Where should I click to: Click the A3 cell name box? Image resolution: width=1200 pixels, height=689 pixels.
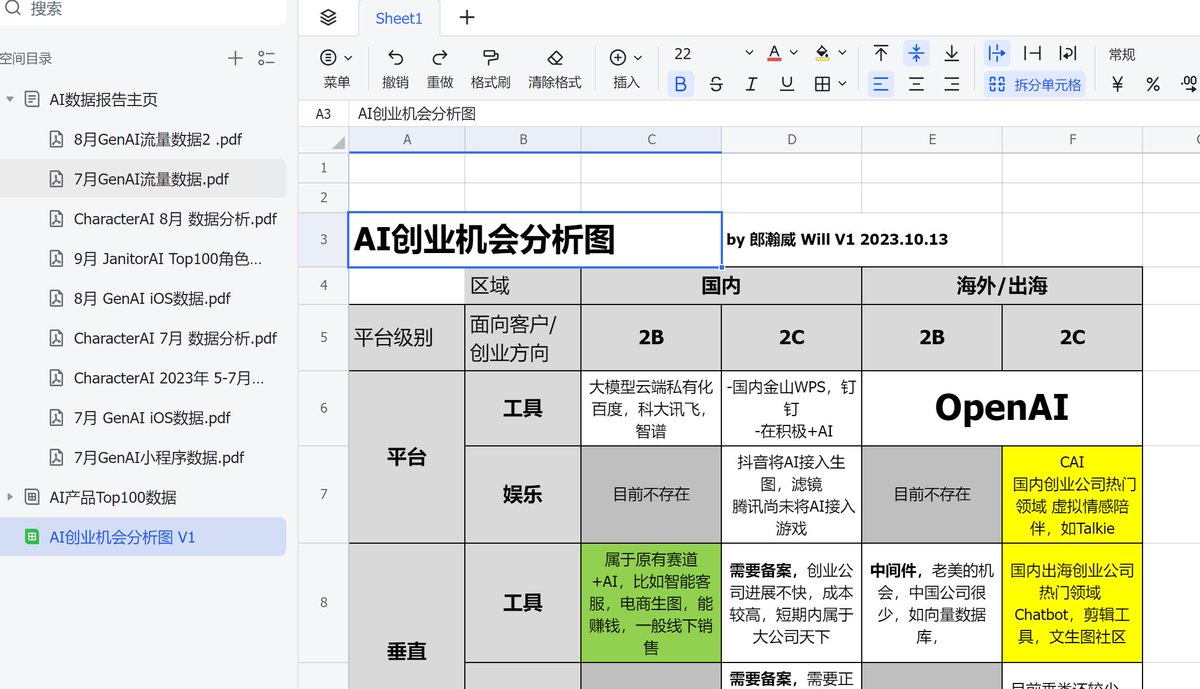(323, 114)
